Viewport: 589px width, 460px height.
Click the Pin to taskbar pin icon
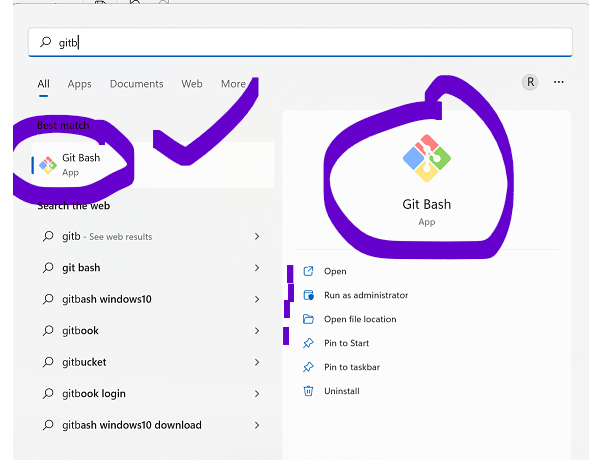[308, 367]
